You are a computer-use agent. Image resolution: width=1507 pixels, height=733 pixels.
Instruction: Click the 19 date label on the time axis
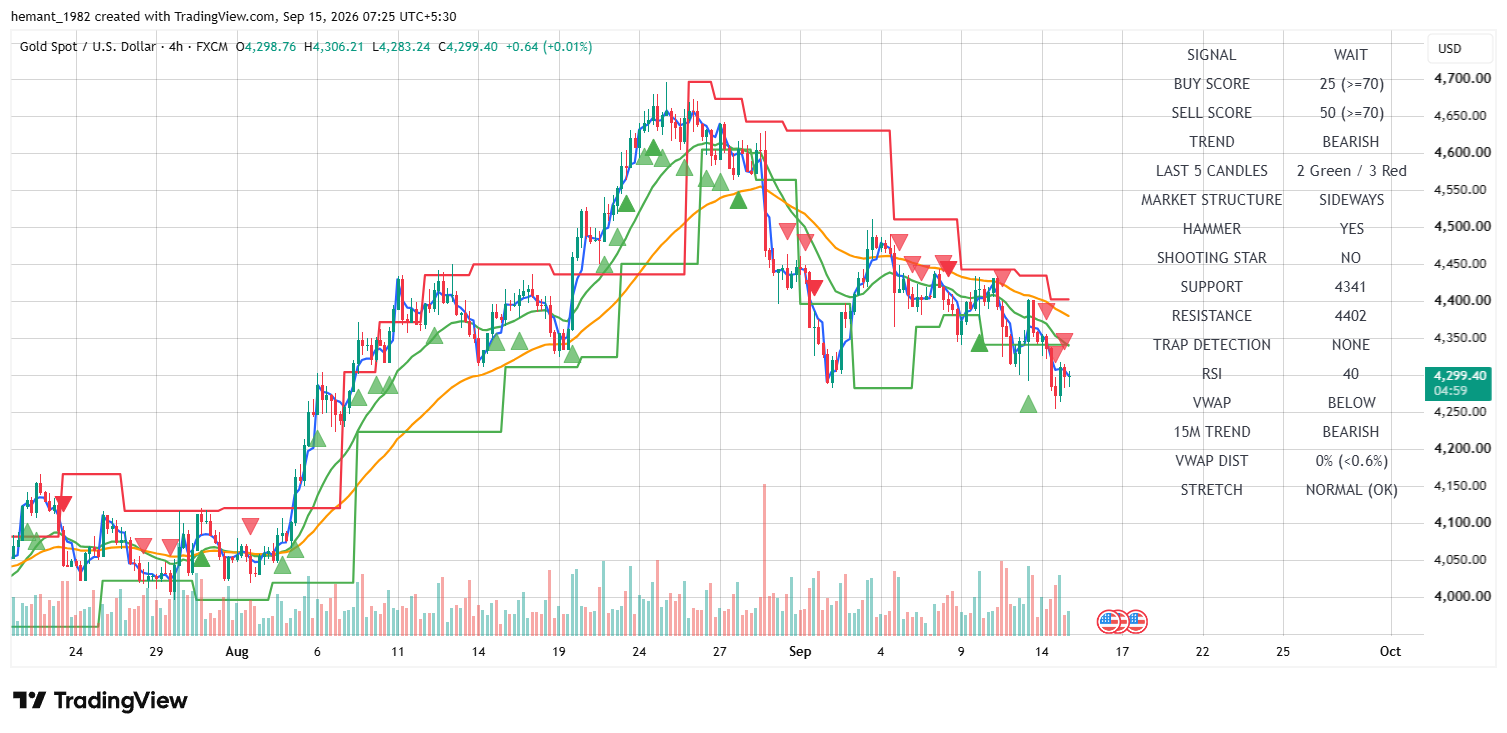click(x=558, y=651)
